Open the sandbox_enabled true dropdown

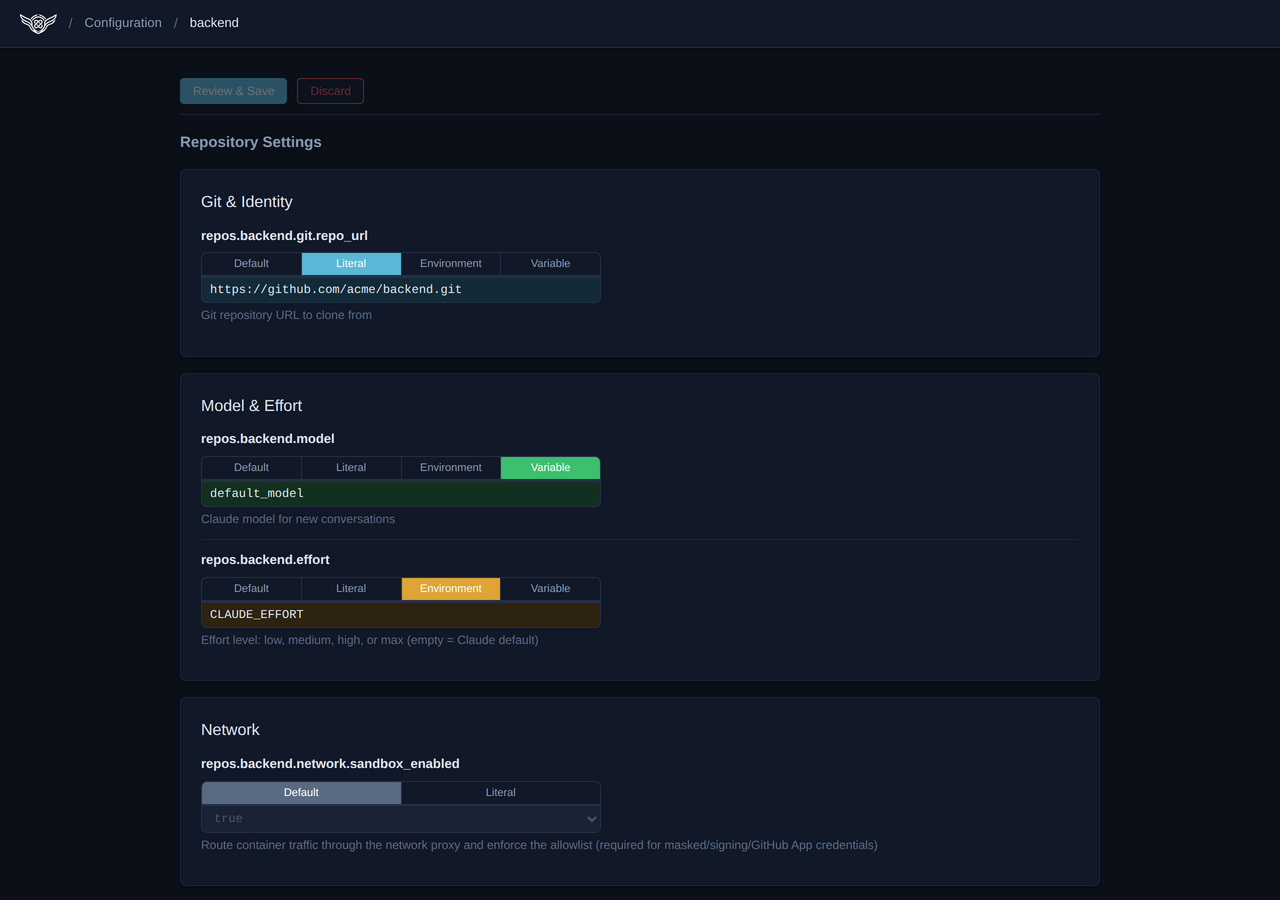(400, 819)
